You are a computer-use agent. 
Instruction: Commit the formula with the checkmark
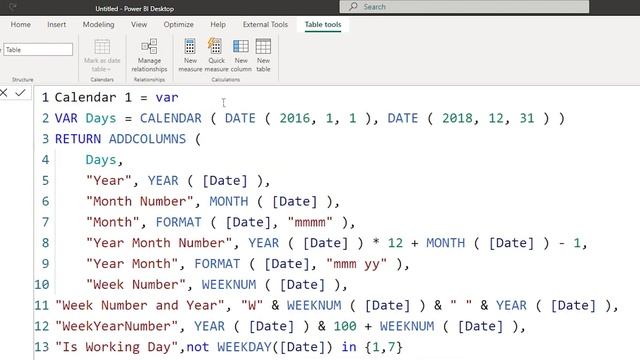click(x=20, y=93)
